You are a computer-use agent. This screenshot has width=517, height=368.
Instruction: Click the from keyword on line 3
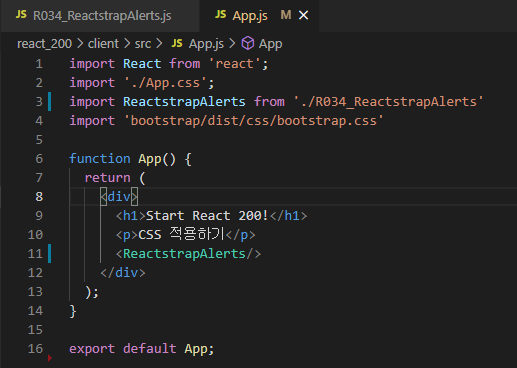pyautogui.click(x=269, y=102)
